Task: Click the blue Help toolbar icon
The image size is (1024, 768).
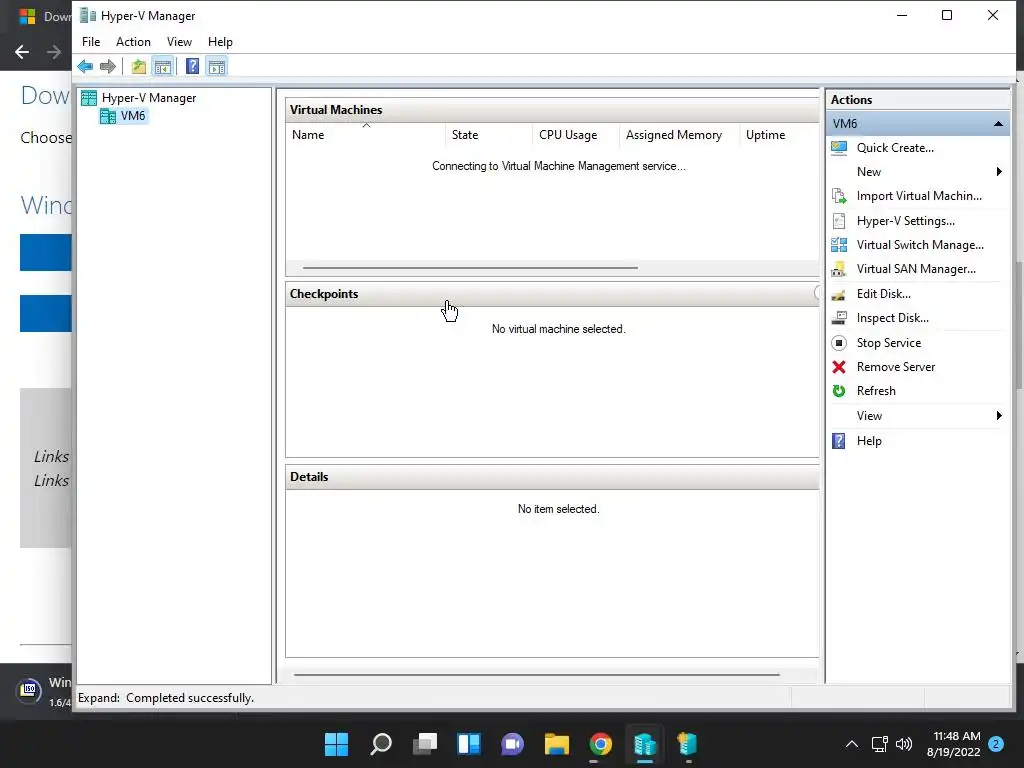Action: (x=192, y=67)
